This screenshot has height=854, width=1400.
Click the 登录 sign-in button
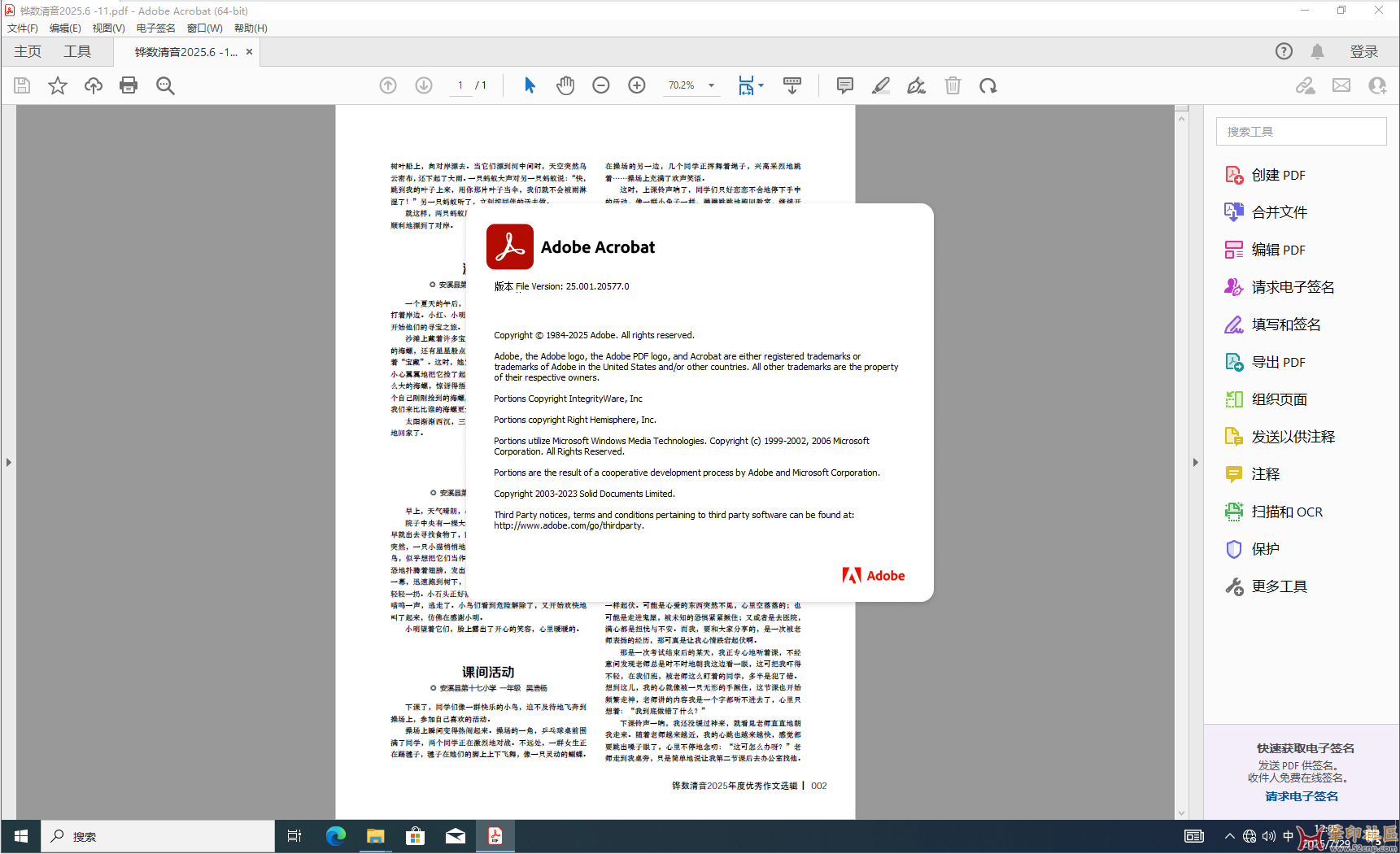coord(1363,51)
